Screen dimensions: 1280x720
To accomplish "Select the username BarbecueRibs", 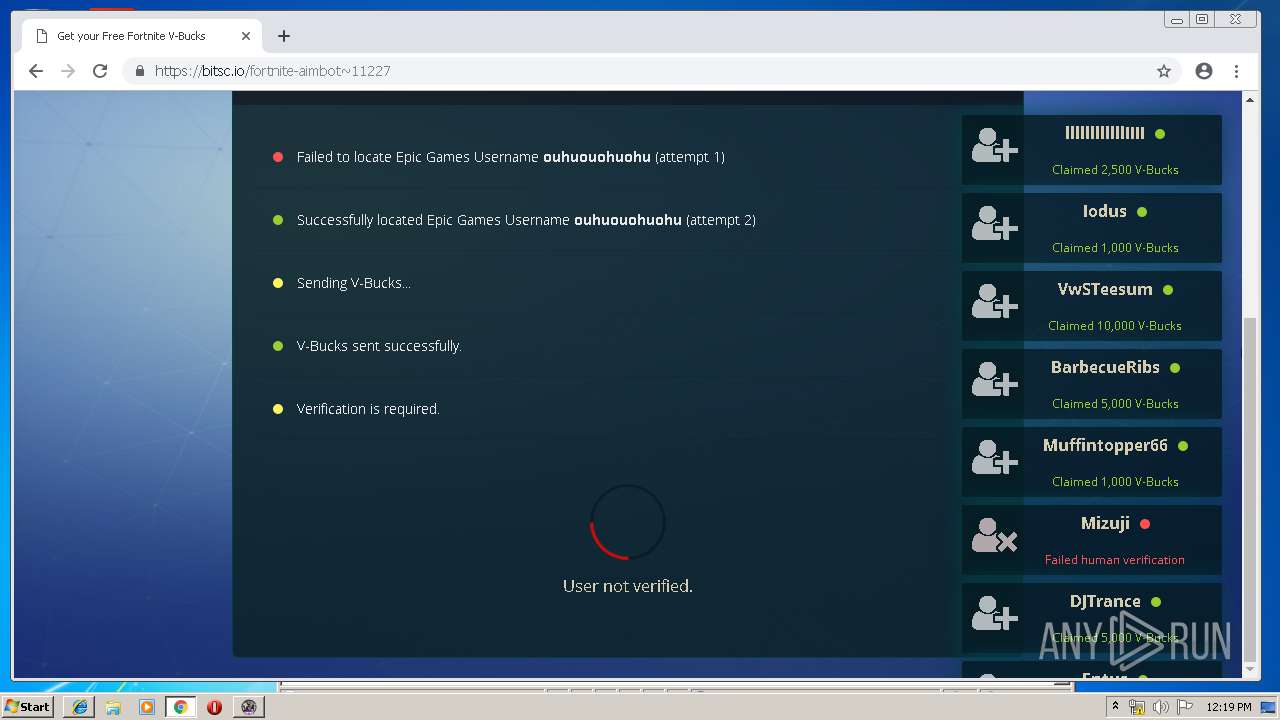I will [1105, 367].
